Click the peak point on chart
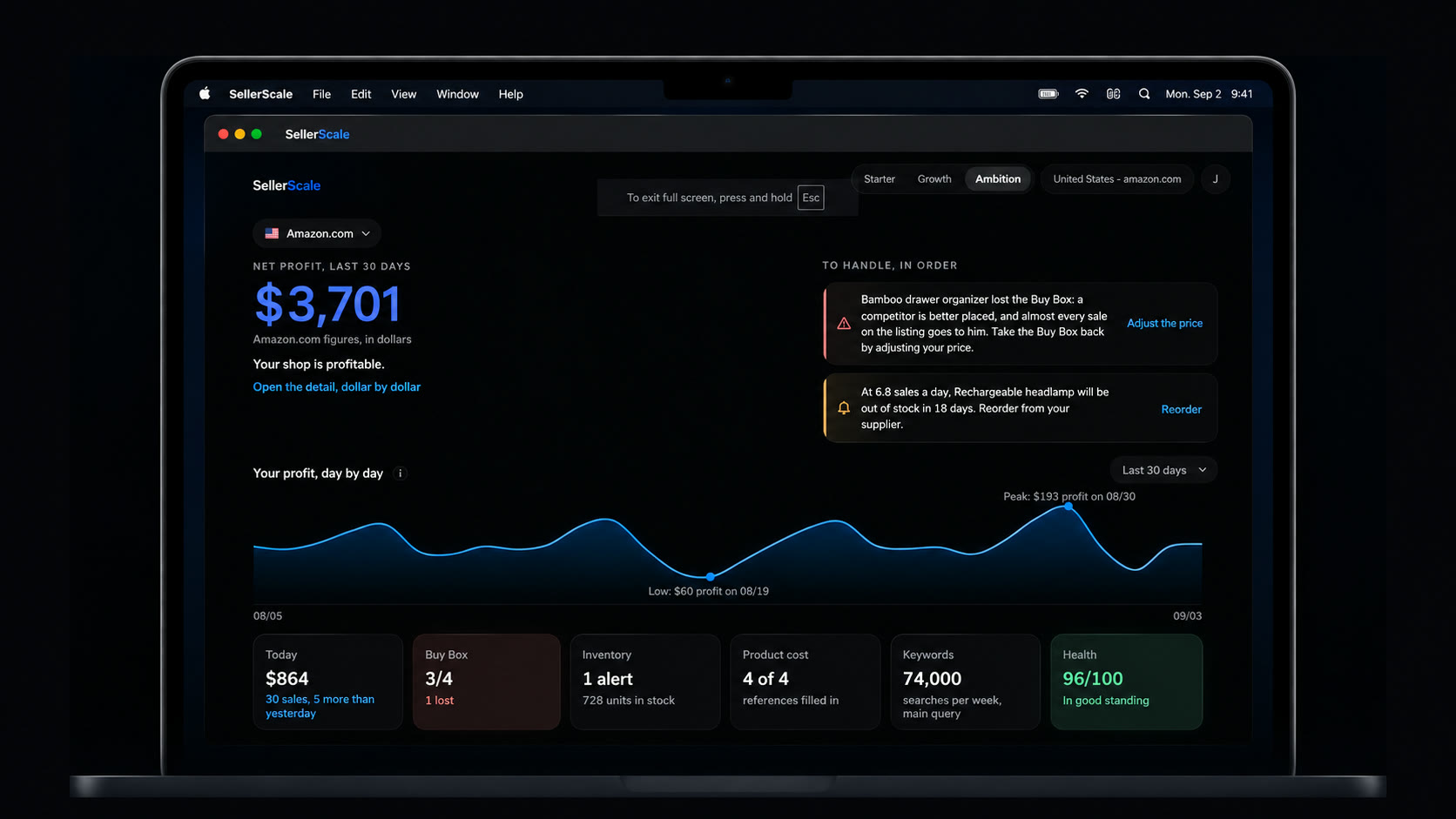This screenshot has height=819, width=1456. tap(1068, 506)
